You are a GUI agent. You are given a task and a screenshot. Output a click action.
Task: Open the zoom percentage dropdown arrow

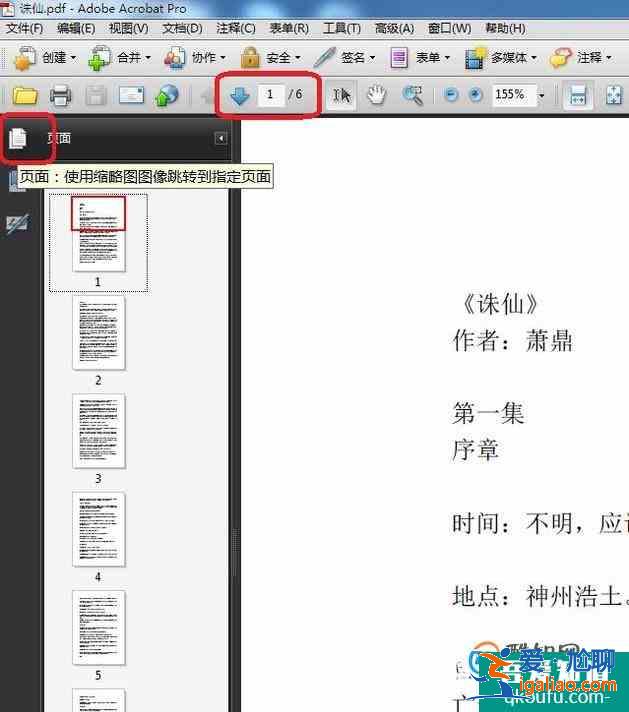[541, 95]
